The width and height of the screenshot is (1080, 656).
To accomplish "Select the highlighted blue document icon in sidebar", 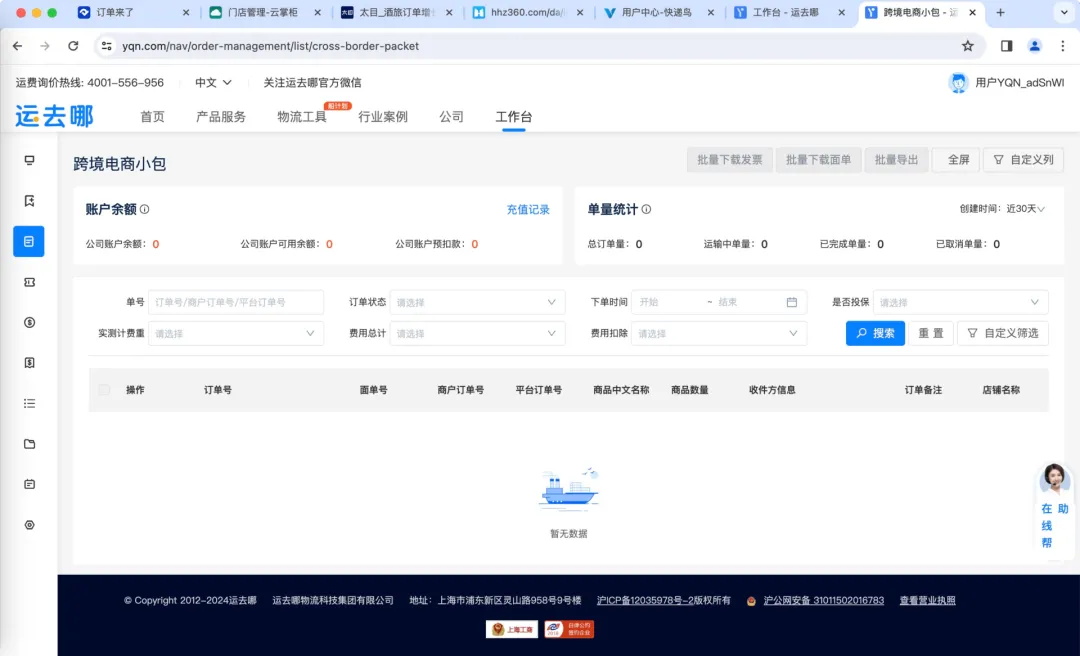I will (x=29, y=241).
